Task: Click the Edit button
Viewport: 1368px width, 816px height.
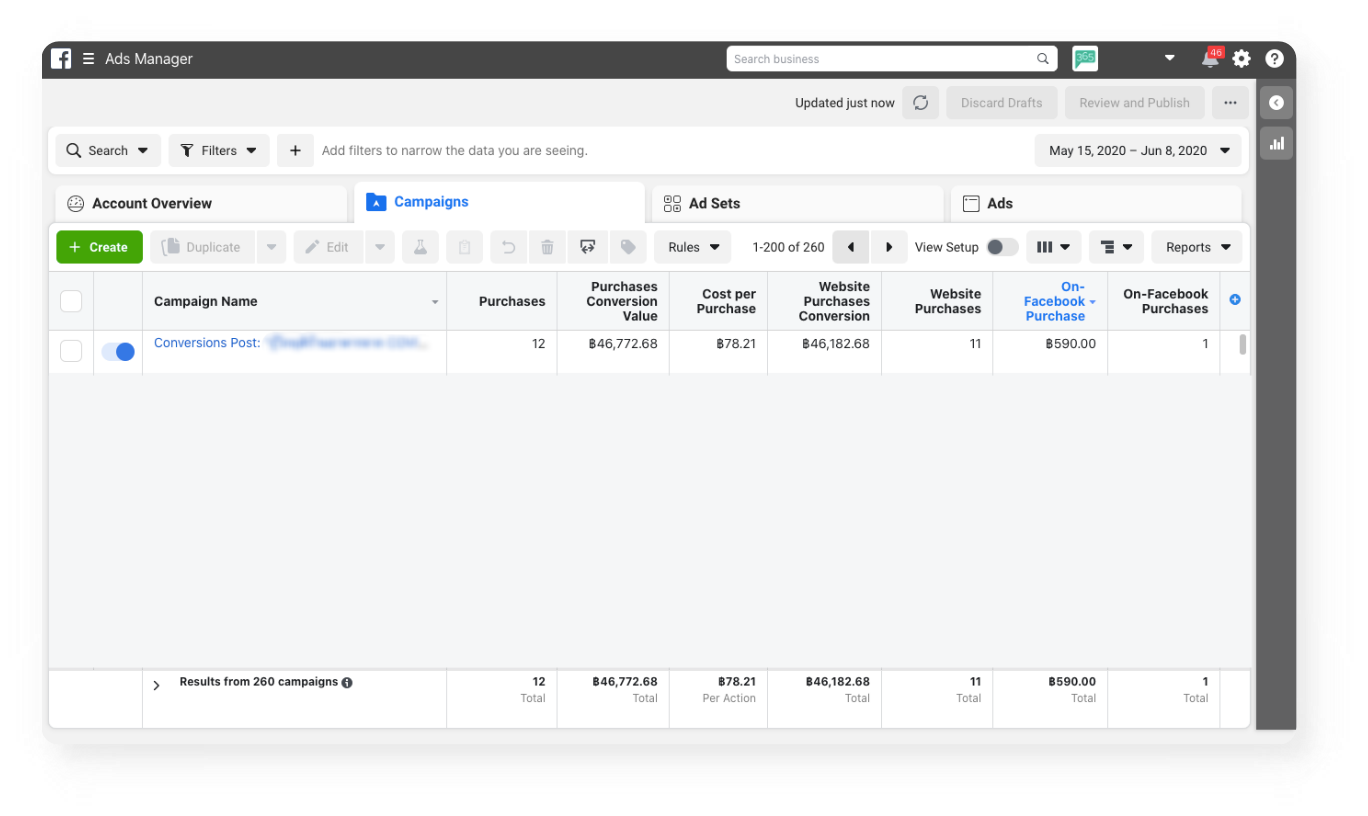Action: (x=329, y=247)
